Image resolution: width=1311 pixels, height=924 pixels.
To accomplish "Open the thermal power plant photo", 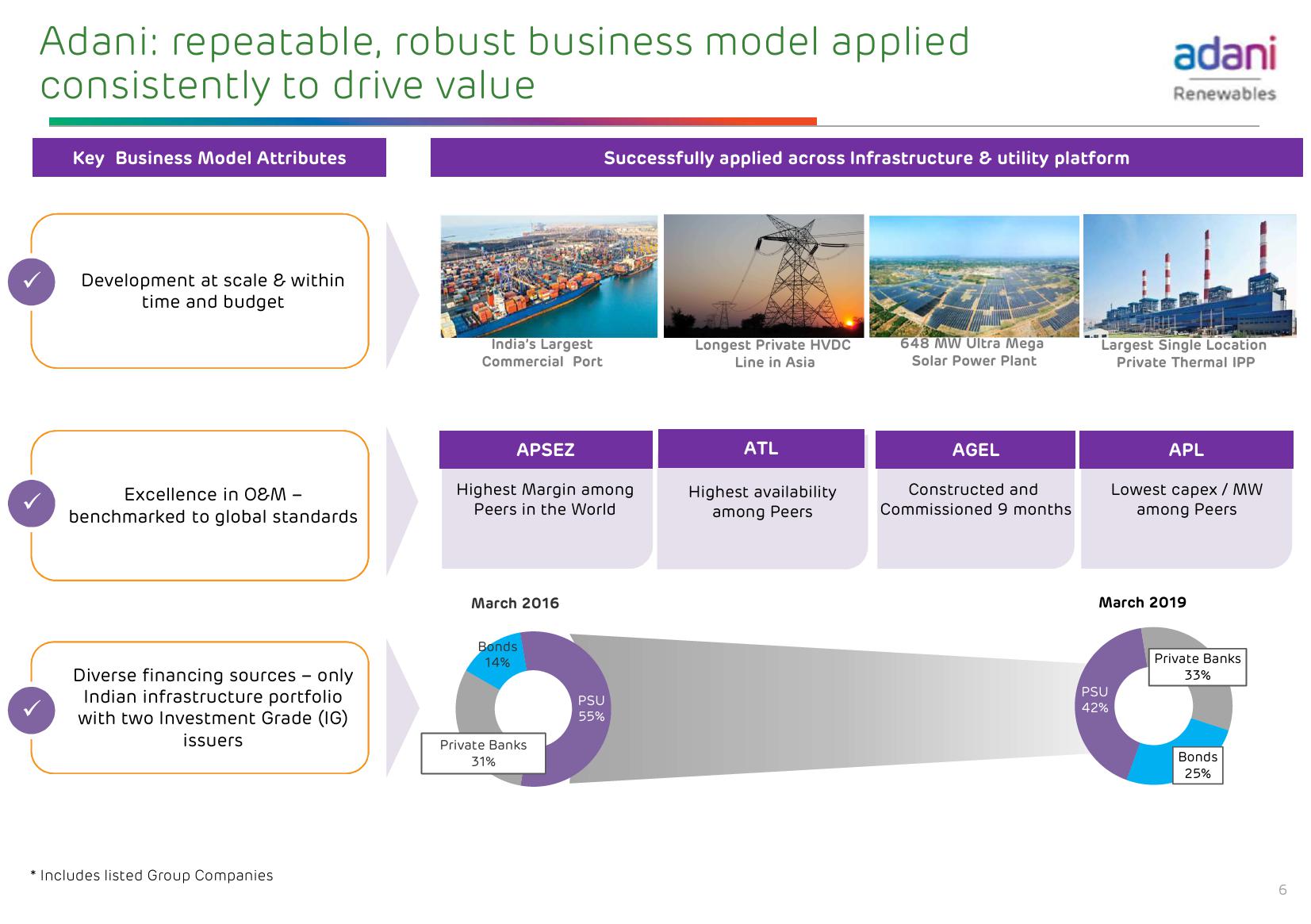I will pos(1190,276).
